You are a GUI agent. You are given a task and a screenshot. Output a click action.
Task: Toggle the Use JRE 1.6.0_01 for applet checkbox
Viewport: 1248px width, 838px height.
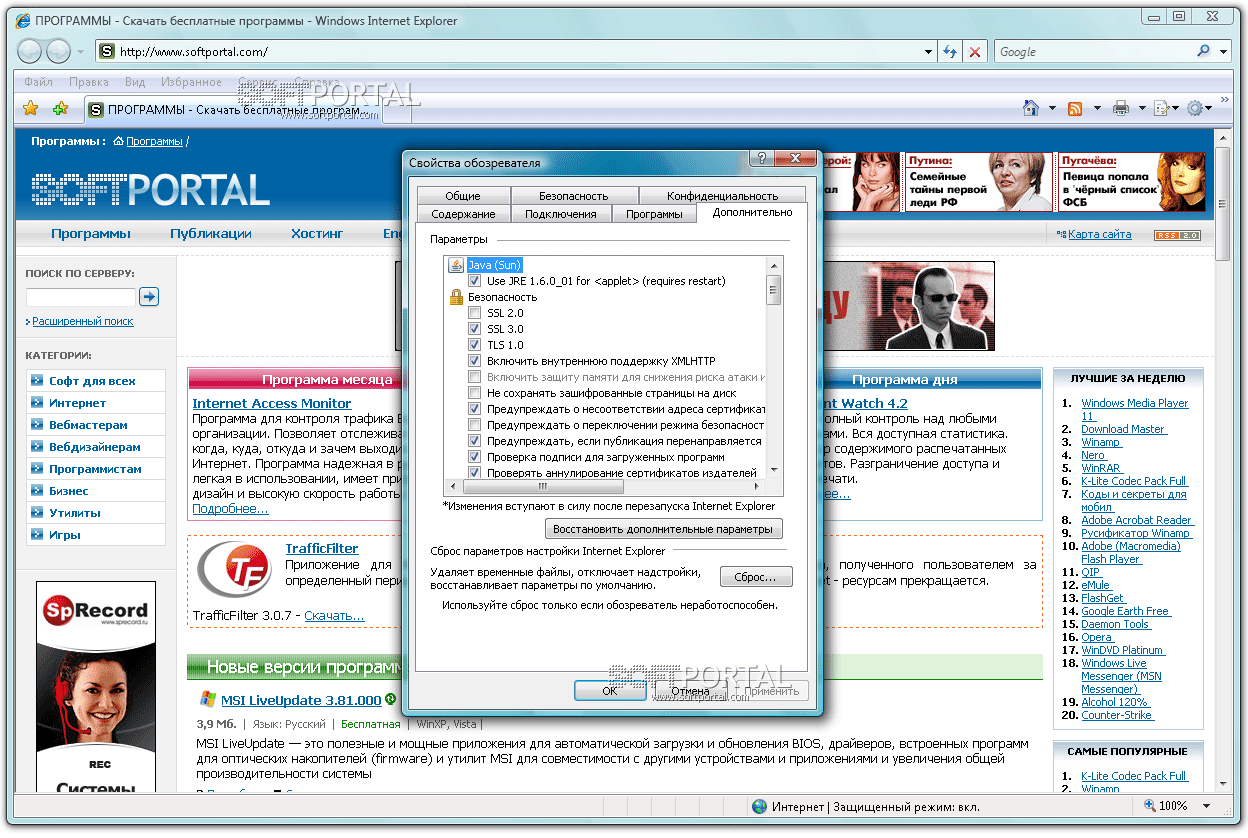(475, 281)
